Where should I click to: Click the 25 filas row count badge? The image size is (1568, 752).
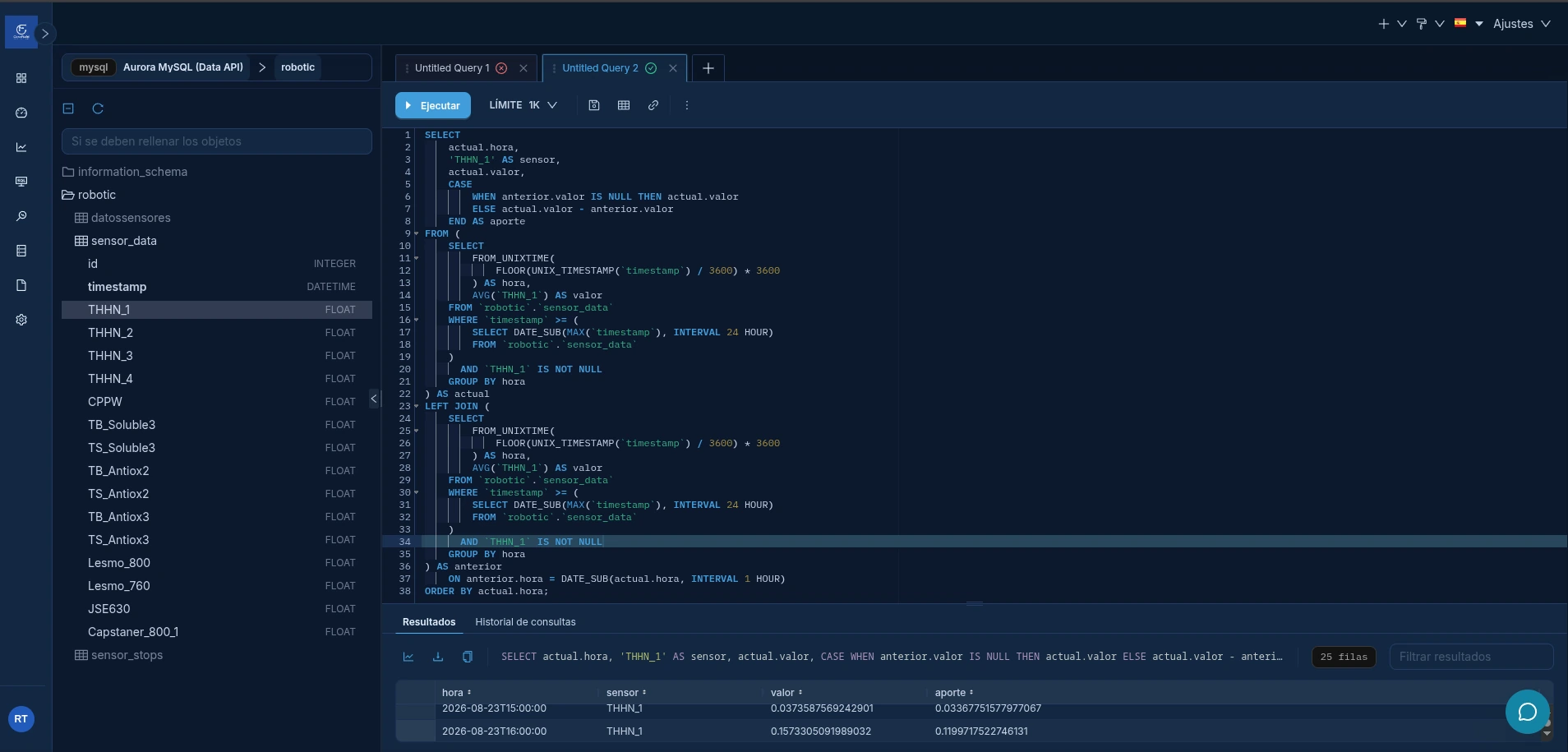coord(1344,657)
